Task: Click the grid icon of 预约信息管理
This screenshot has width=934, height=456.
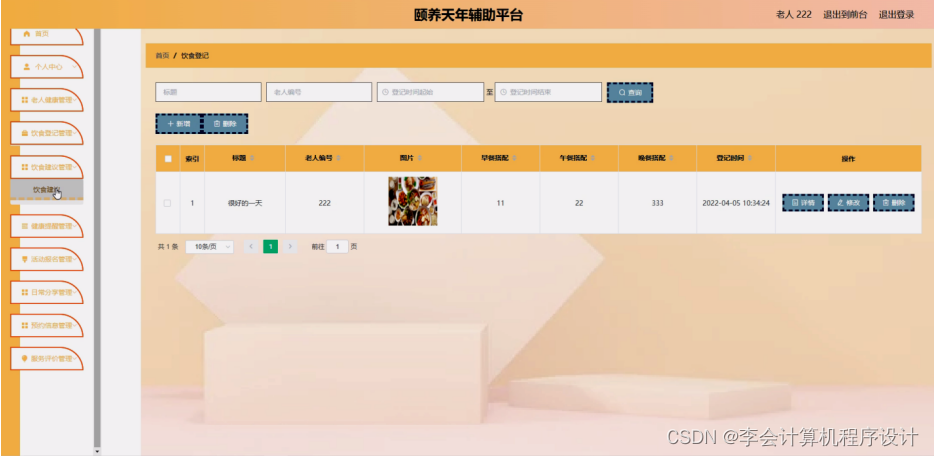Action: click(25, 326)
